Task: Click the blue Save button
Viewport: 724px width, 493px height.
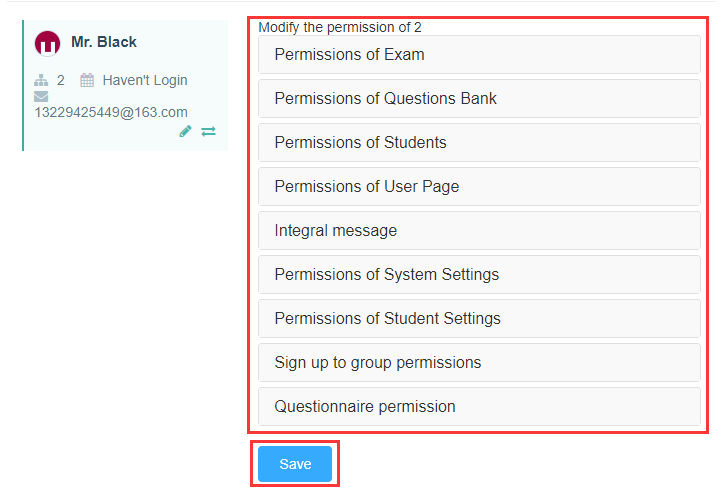Action: click(x=295, y=464)
